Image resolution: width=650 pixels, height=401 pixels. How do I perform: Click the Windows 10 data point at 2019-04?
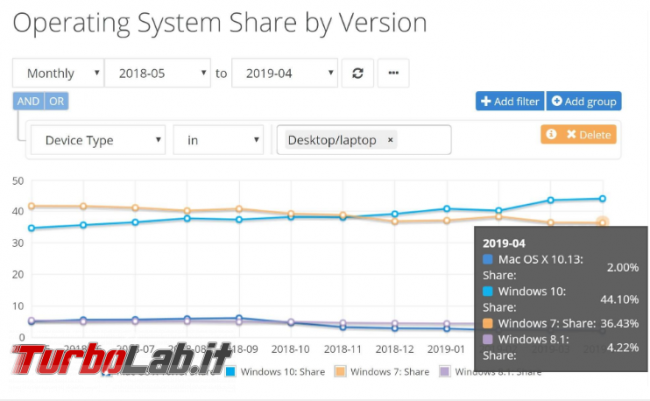tap(602, 199)
